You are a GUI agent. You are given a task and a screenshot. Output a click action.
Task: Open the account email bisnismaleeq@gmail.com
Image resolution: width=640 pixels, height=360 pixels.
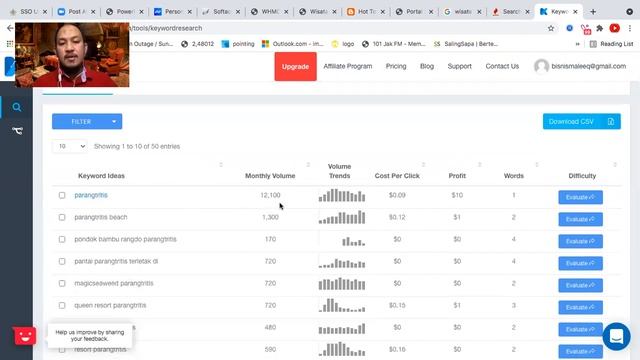pyautogui.click(x=589, y=66)
